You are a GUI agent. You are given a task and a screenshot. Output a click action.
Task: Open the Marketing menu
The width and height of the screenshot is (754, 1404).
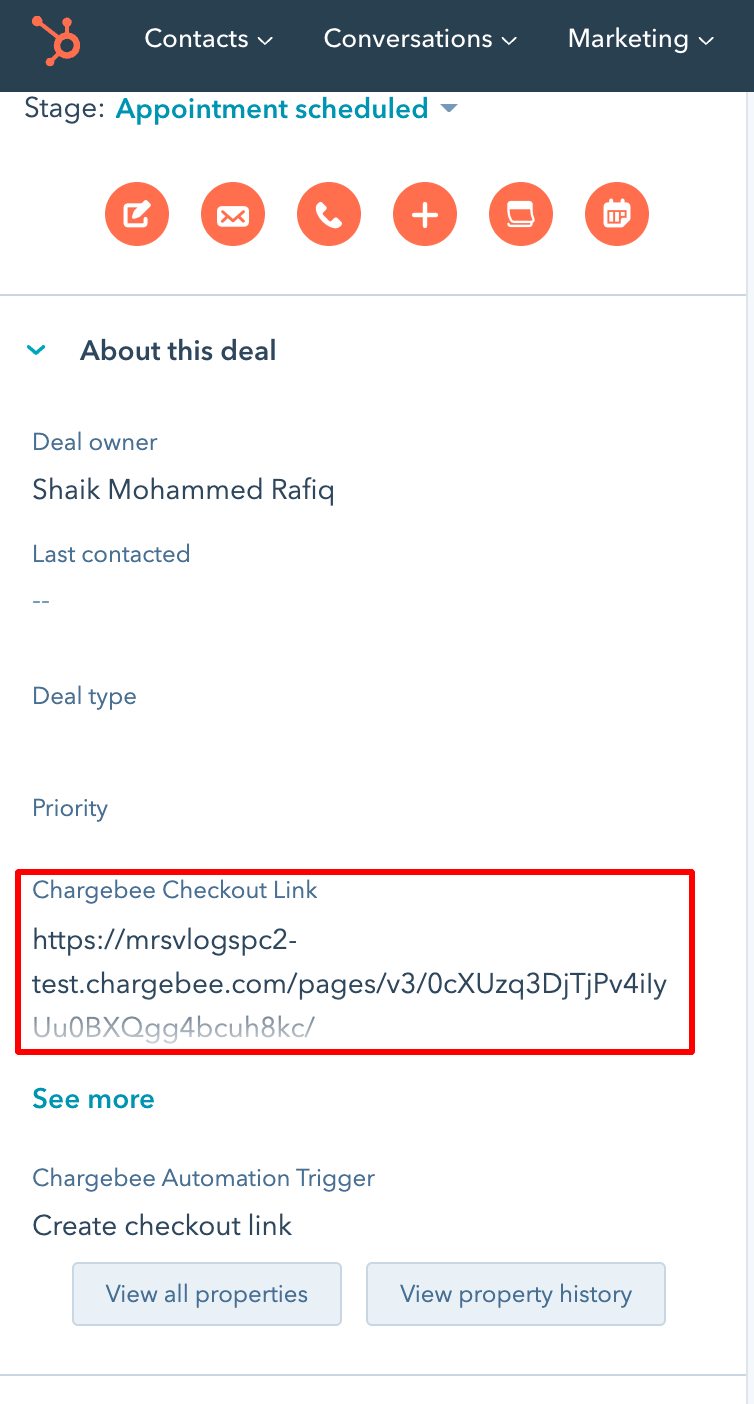pyautogui.click(x=640, y=39)
